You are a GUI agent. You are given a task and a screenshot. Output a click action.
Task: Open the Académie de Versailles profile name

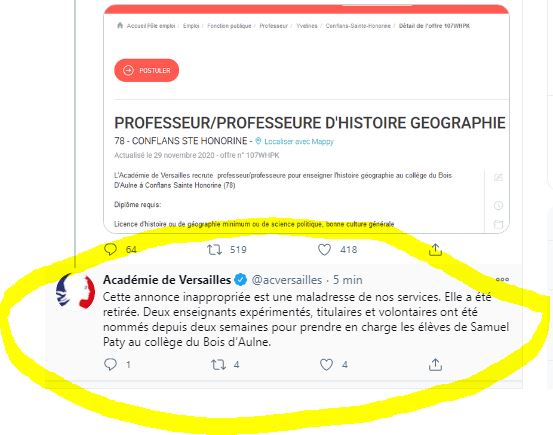point(167,280)
